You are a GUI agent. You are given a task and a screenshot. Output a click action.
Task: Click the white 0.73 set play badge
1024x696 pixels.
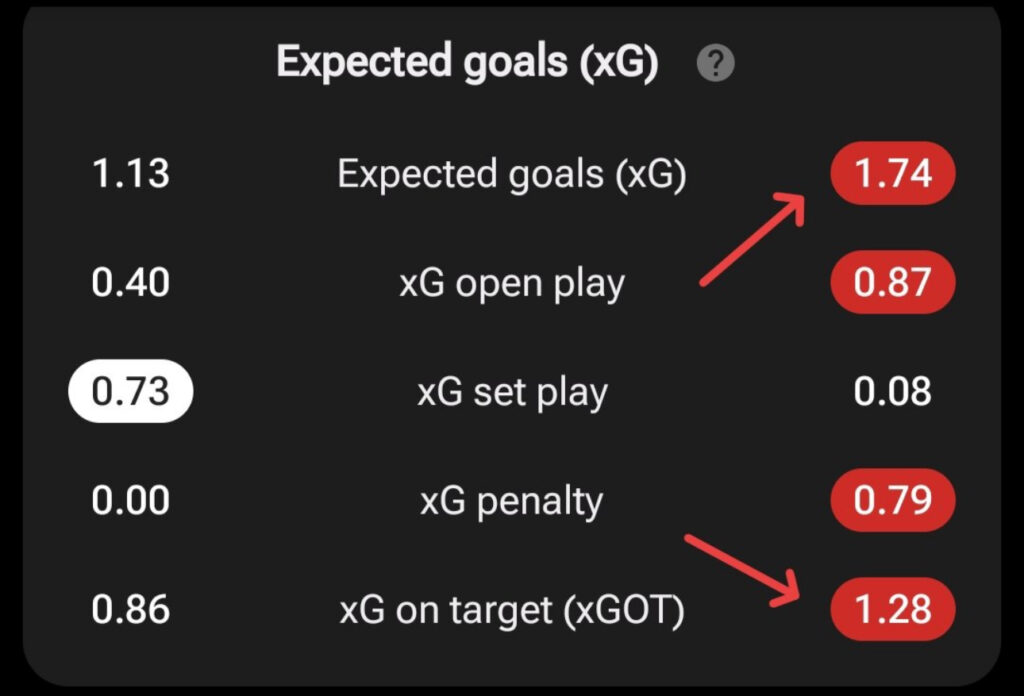click(x=130, y=391)
